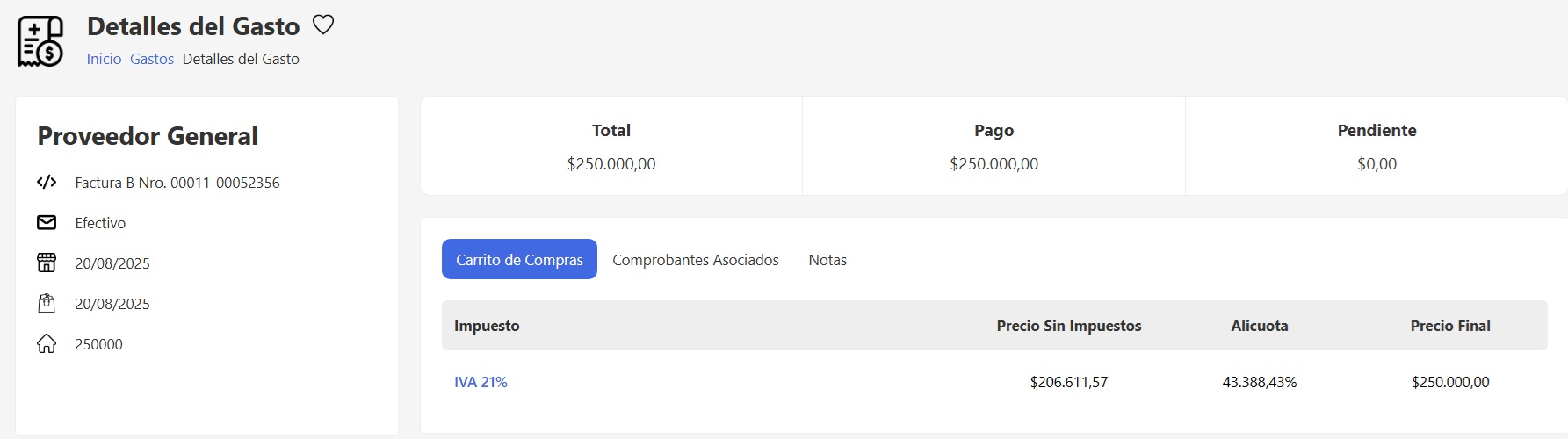
Task: Click the shopping bag icon beside second date
Action: [x=47, y=304]
